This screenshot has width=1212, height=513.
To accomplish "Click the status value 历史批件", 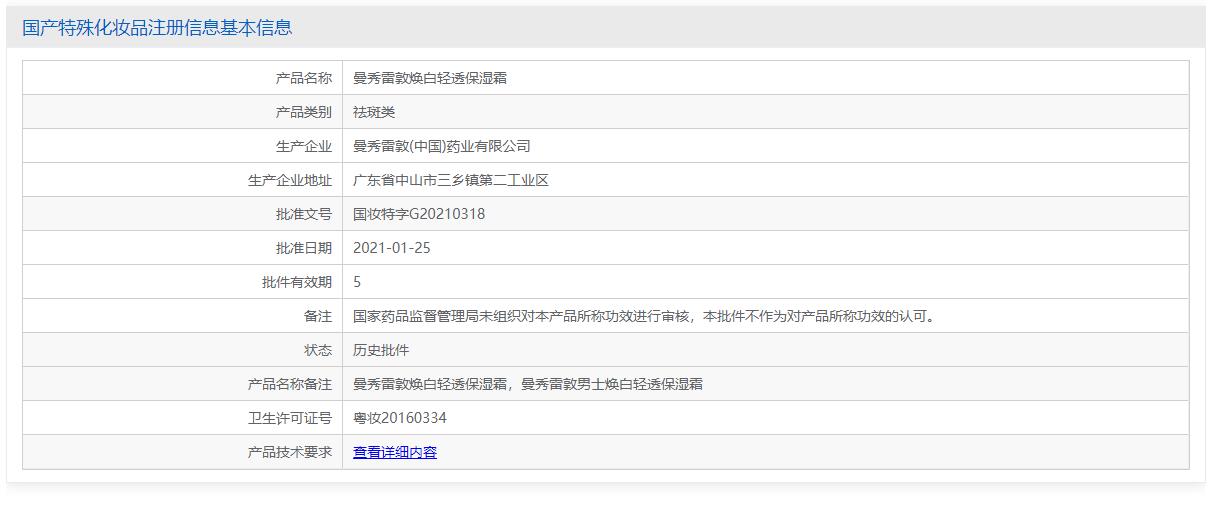I will [381, 350].
